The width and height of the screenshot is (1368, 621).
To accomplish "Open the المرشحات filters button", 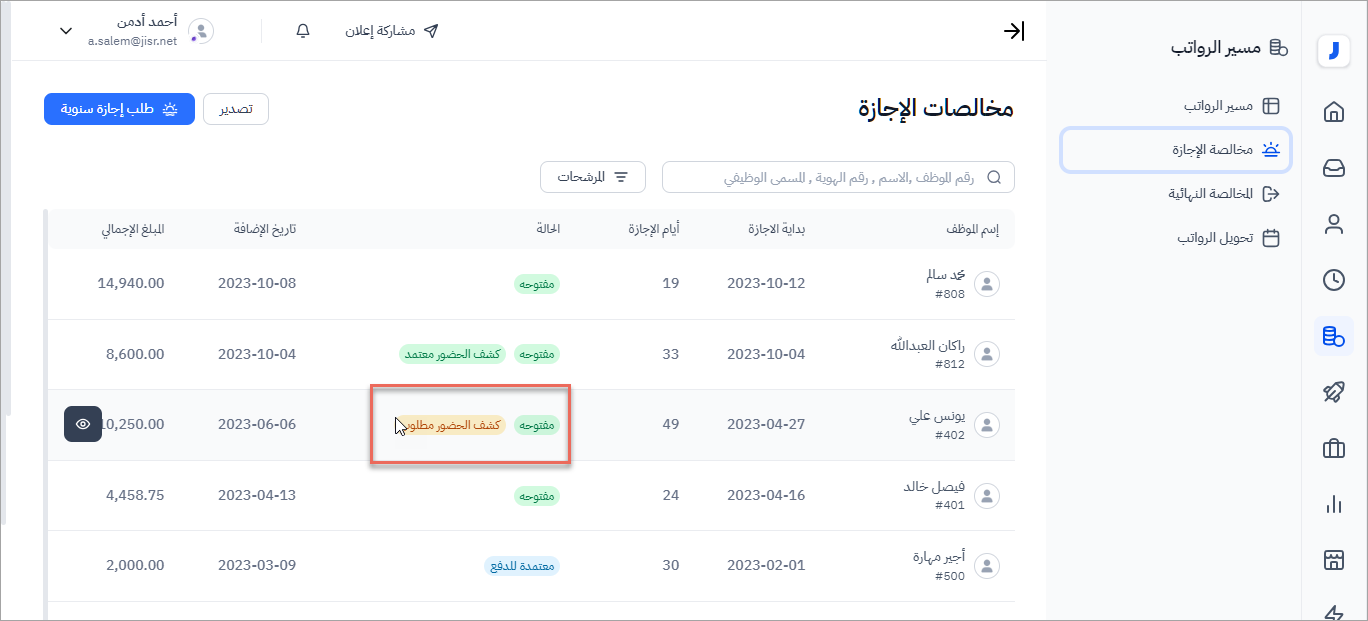I will [x=593, y=177].
